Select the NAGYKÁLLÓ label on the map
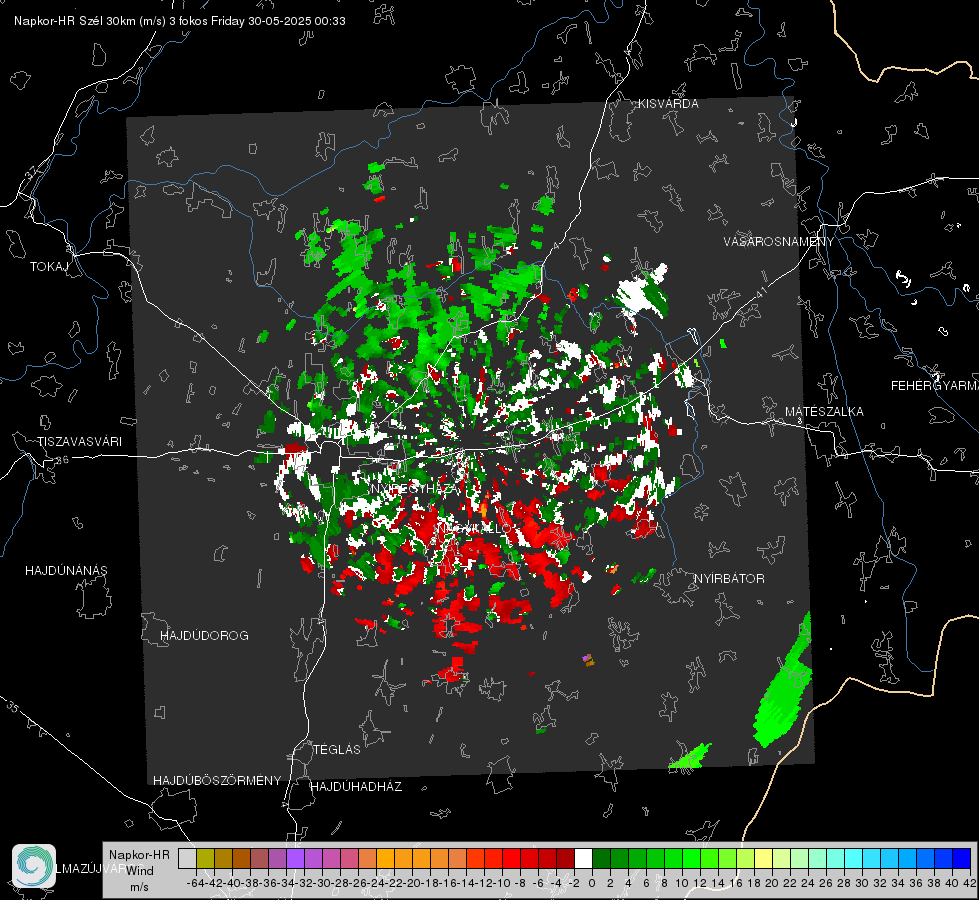Image resolution: width=979 pixels, height=900 pixels. tap(473, 528)
